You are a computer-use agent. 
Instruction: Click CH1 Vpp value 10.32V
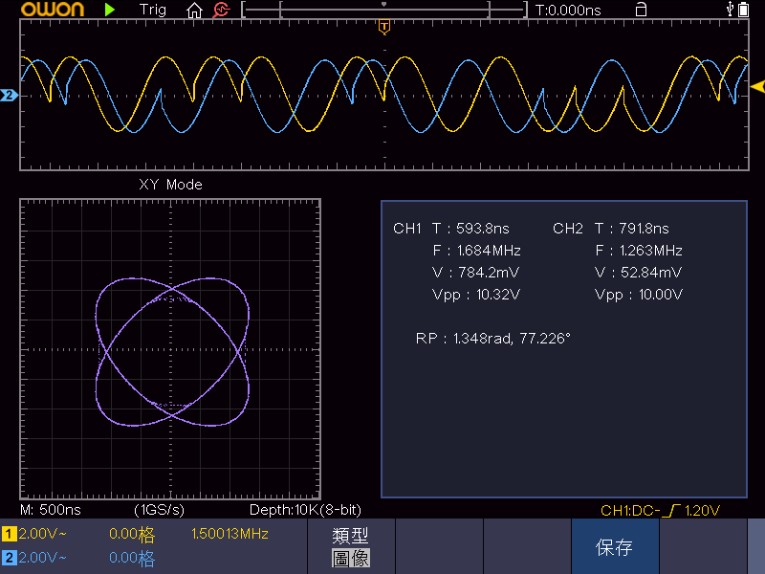498,295
